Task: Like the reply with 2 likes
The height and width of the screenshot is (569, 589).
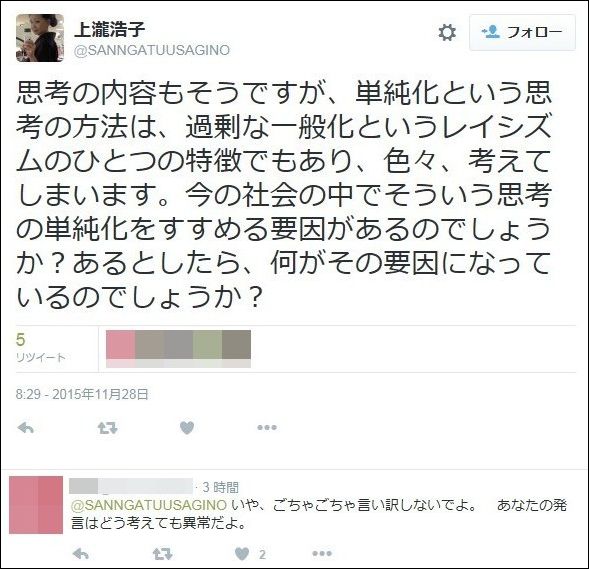Action: point(250,554)
